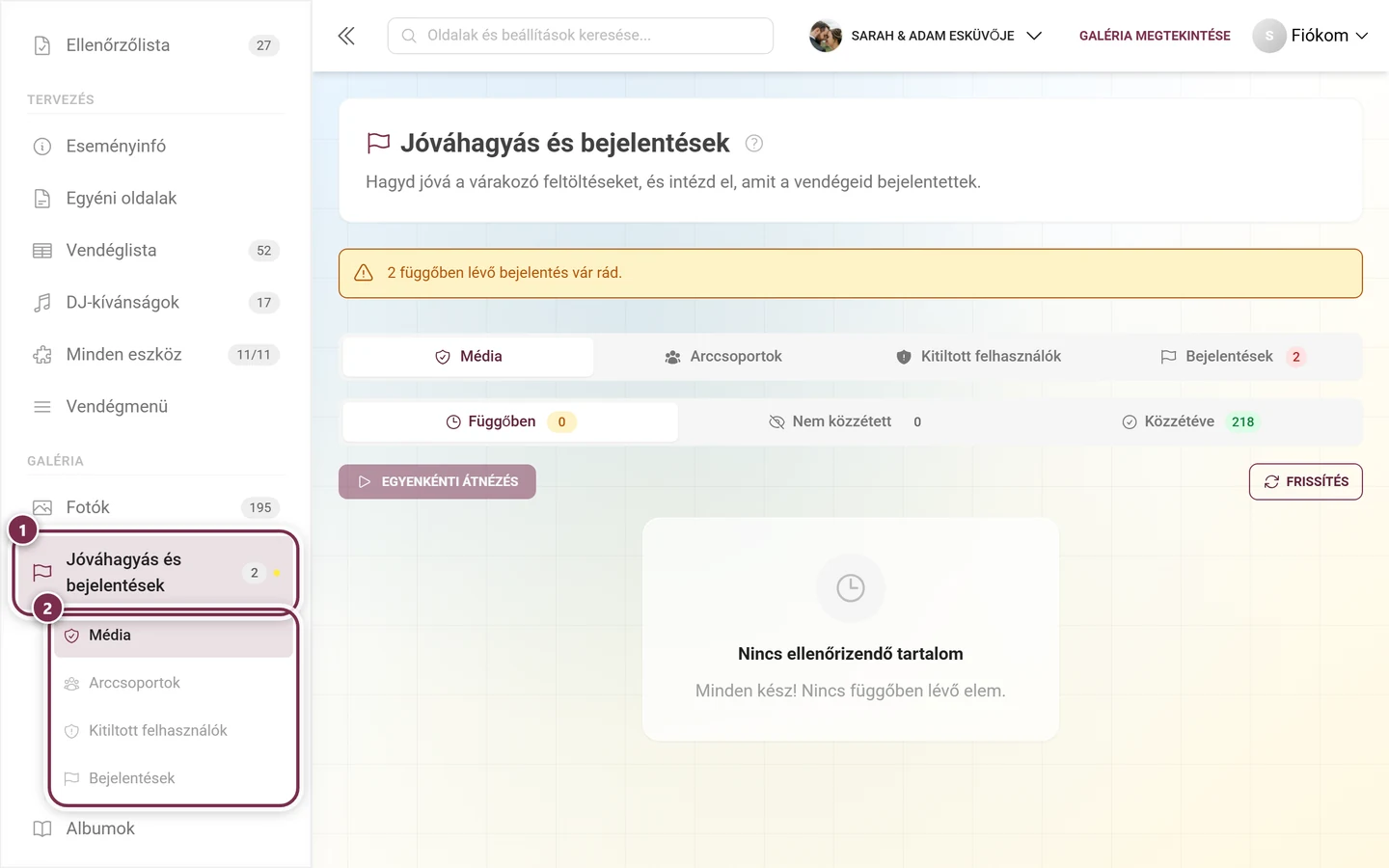The image size is (1389, 868).
Task: Open Média in the sidebar submenu
Action: (x=174, y=636)
